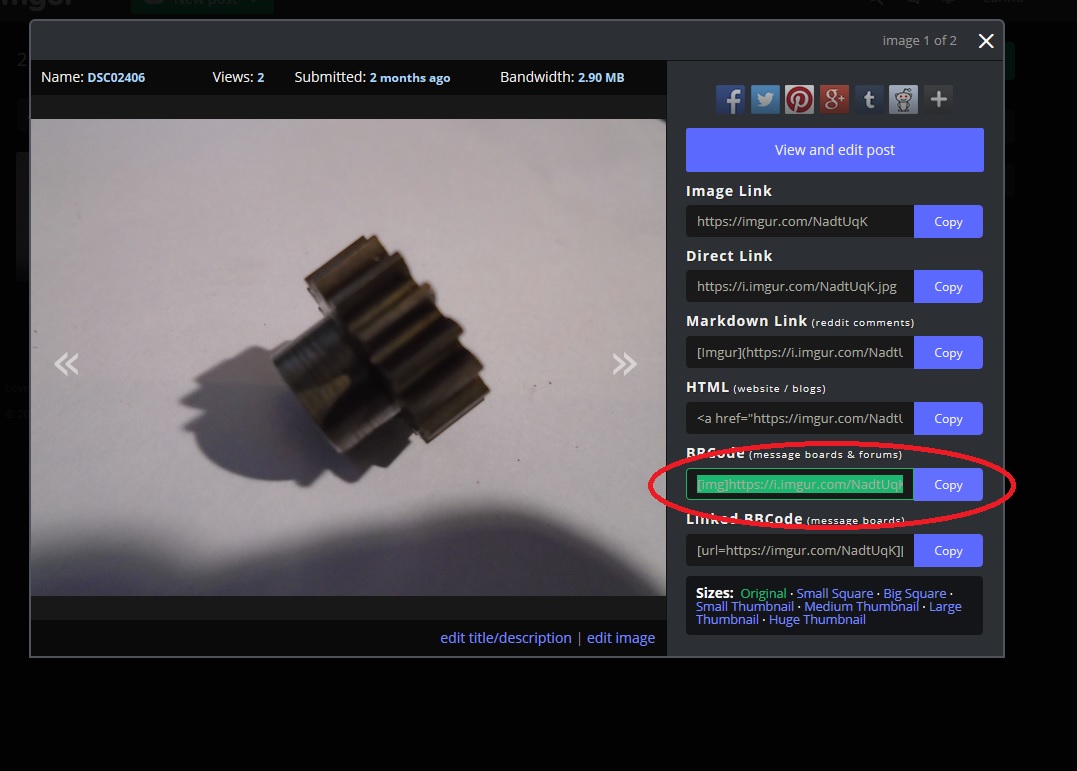This screenshot has width=1077, height=771.
Task: Click the 'image 1 of 2' counter
Action: [x=919, y=41]
